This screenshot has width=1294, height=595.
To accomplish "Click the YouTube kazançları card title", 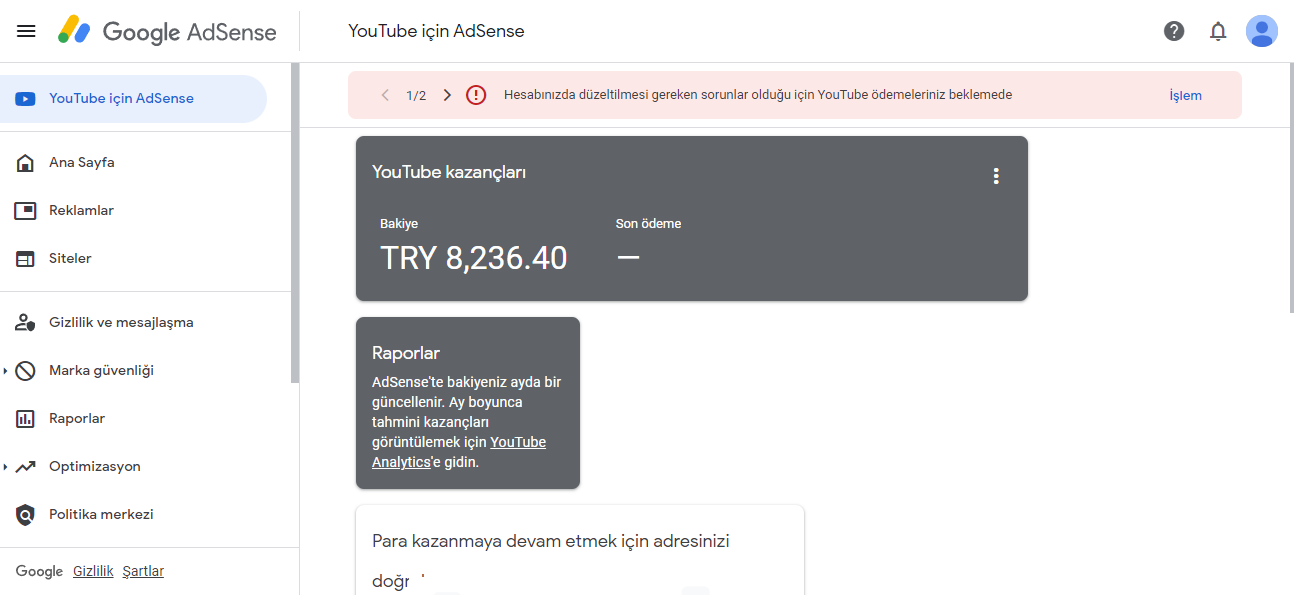I will tap(449, 172).
